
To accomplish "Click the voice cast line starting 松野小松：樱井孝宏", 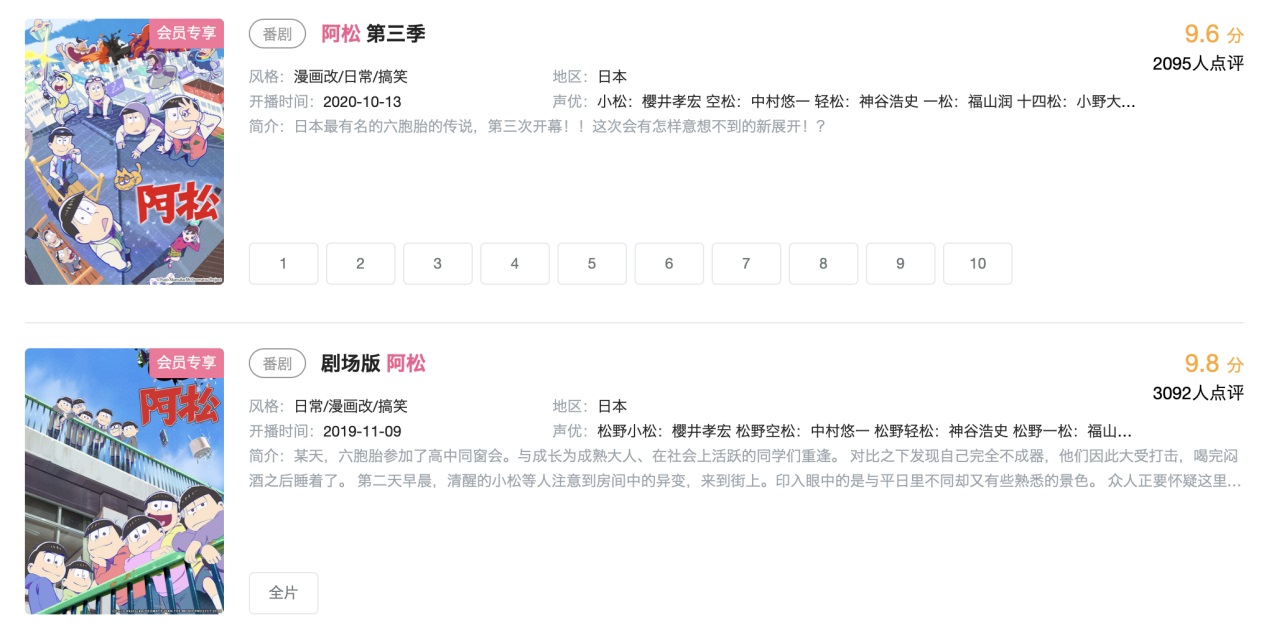I will [865, 432].
